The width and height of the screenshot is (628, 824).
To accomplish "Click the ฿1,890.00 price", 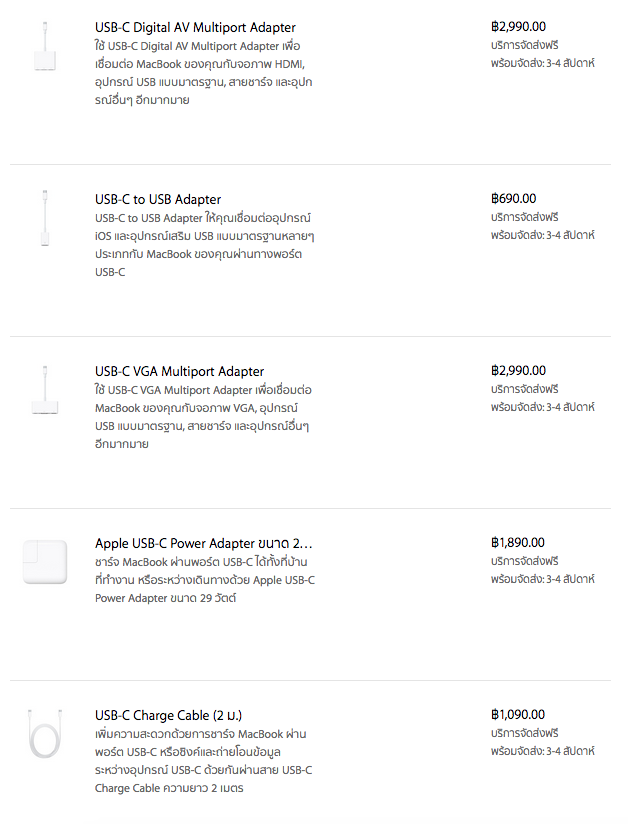I will pos(518,543).
